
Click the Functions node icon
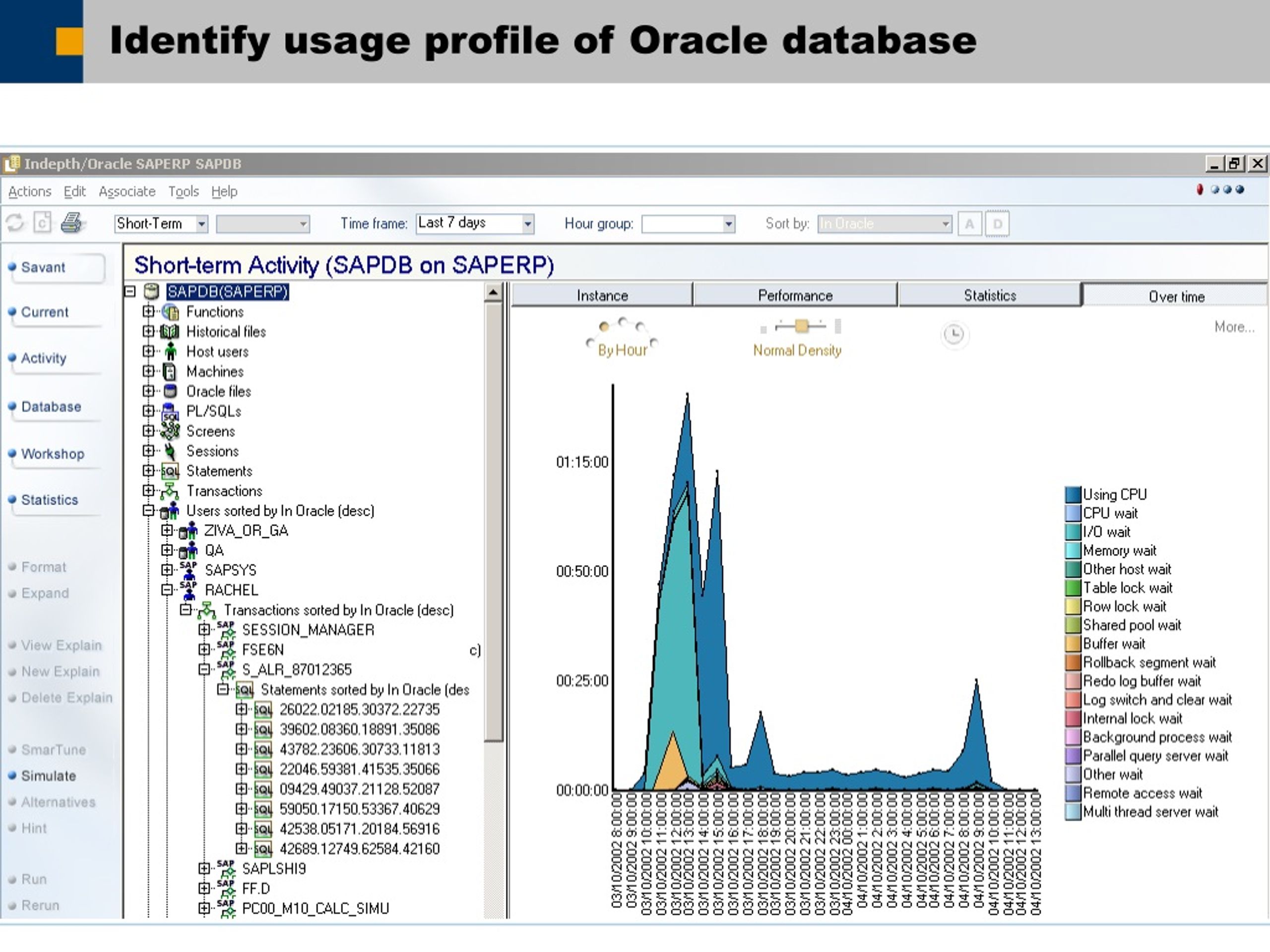click(x=171, y=312)
